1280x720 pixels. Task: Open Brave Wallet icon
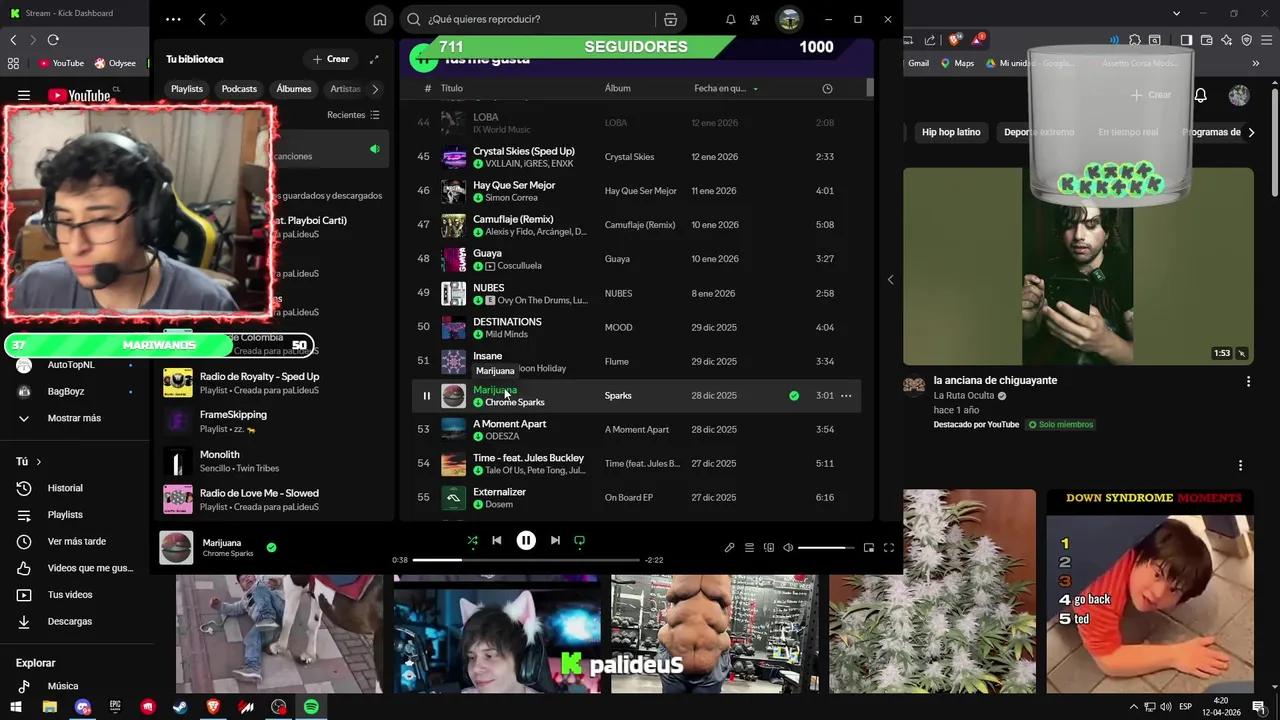[1207, 40]
